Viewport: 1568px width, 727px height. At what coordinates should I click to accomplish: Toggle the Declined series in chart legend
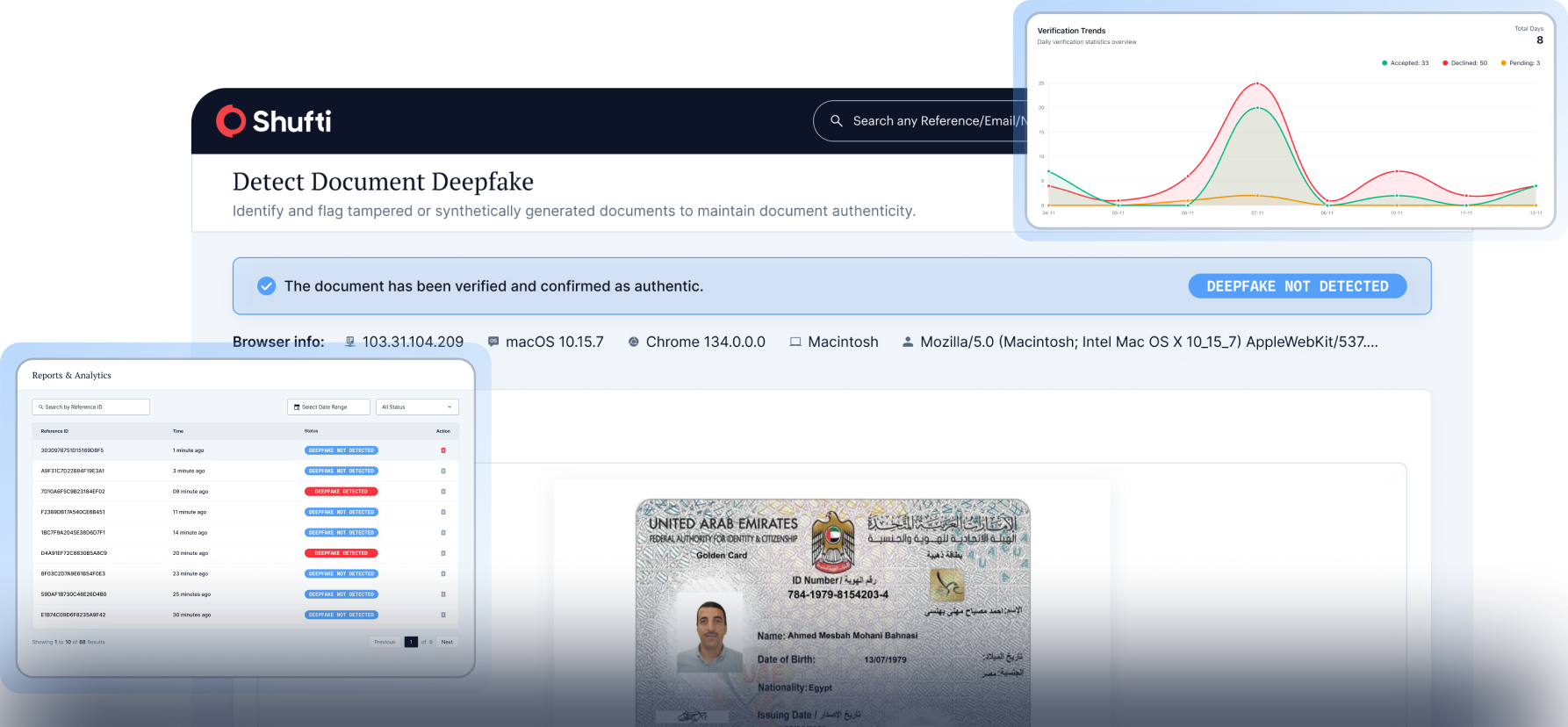coord(1464,63)
